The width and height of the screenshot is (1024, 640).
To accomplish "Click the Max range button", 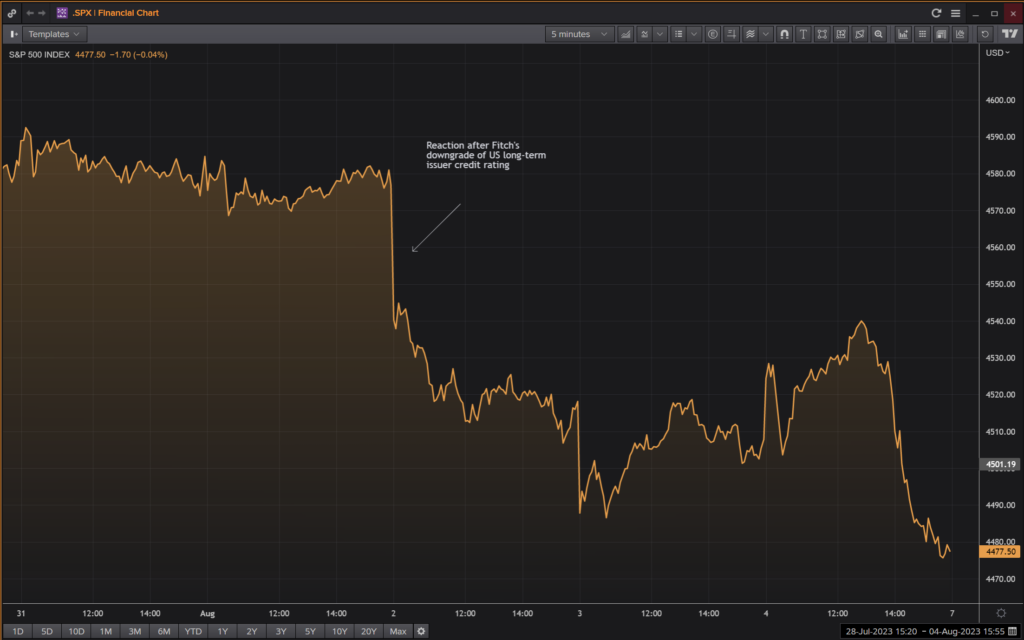I will click(x=398, y=631).
